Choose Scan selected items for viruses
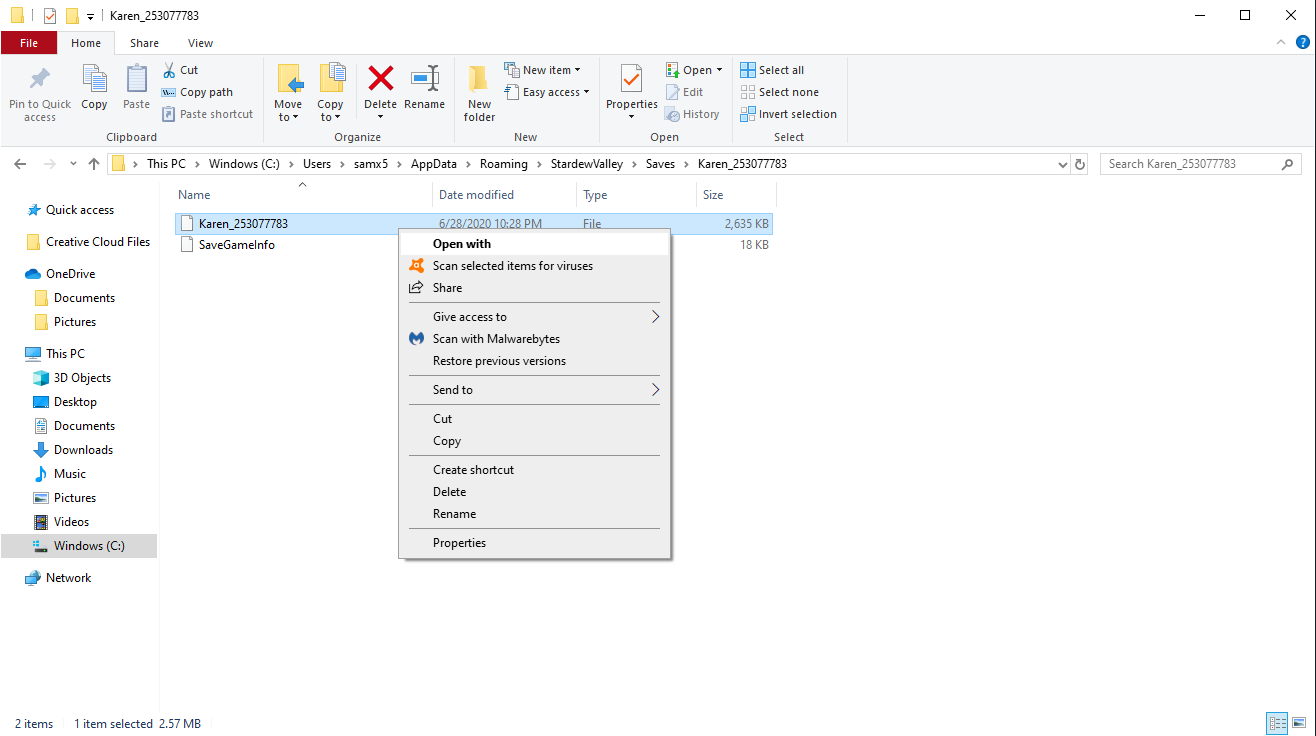1316x736 pixels. (535, 266)
